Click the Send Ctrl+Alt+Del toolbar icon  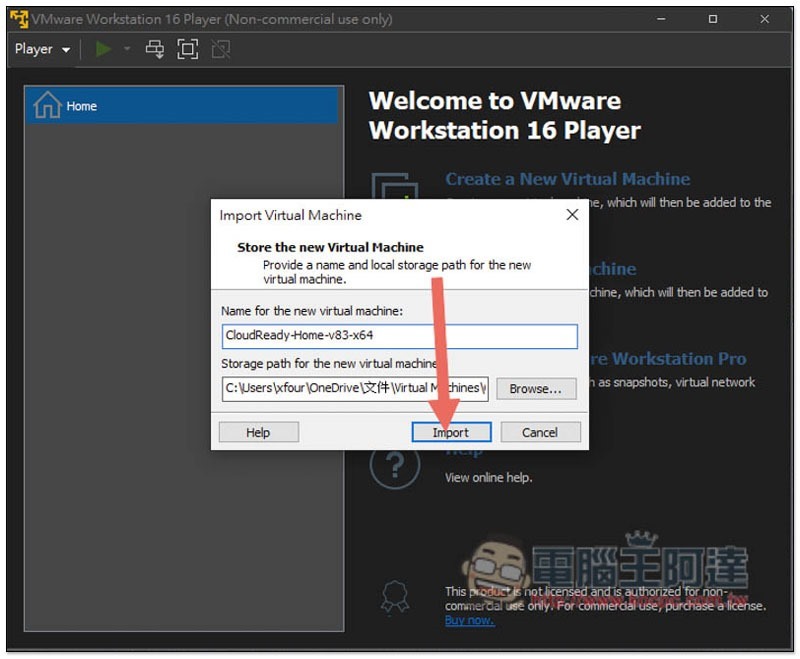pos(155,49)
